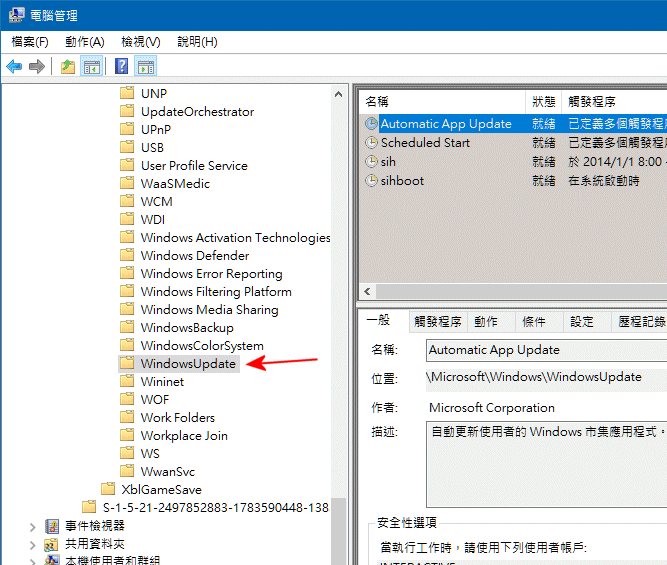The height and width of the screenshot is (565, 667).
Task: Select the Wininet tree item
Action: 162,382
